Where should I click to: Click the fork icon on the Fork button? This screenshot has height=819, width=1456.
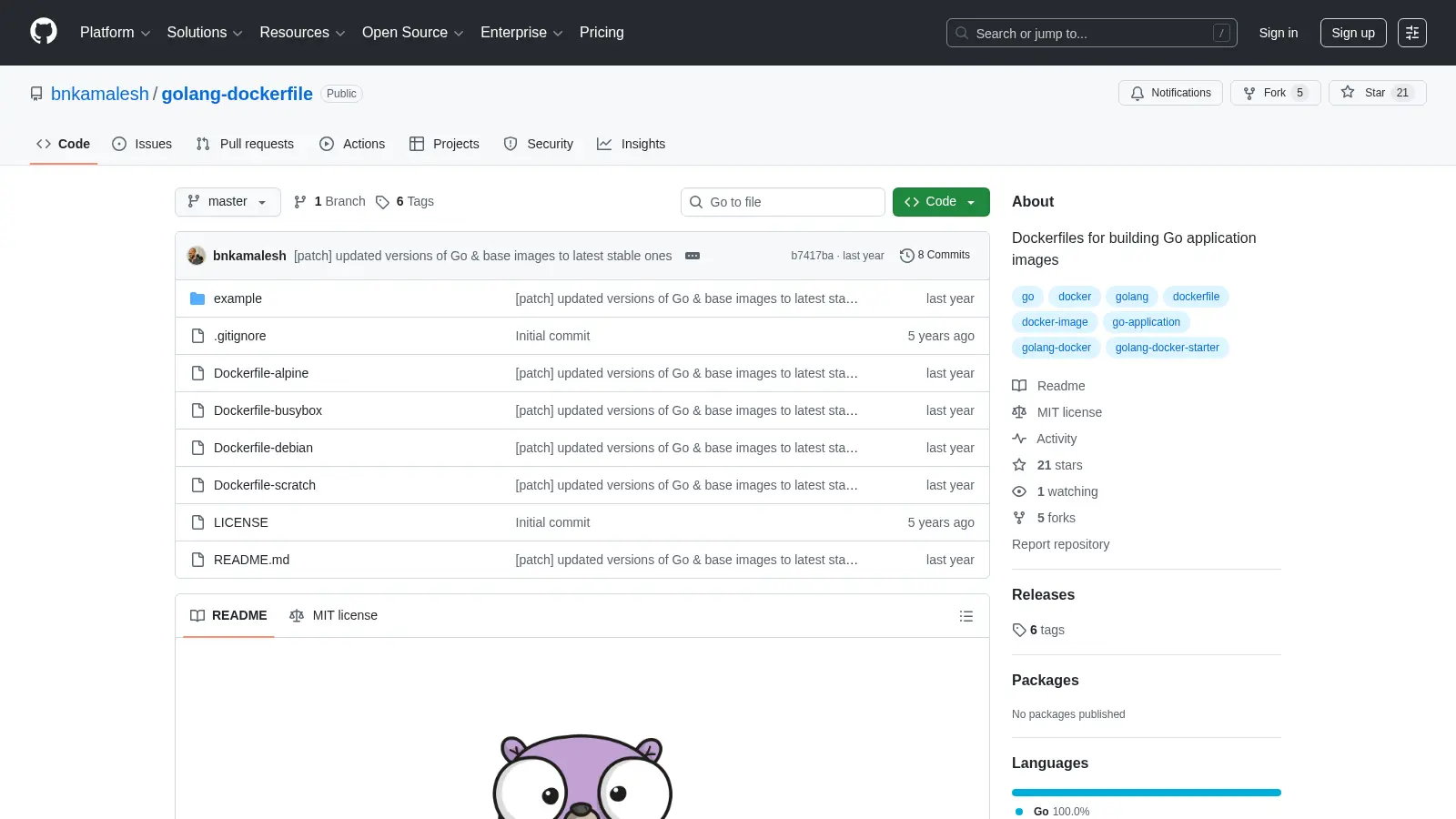(x=1249, y=93)
